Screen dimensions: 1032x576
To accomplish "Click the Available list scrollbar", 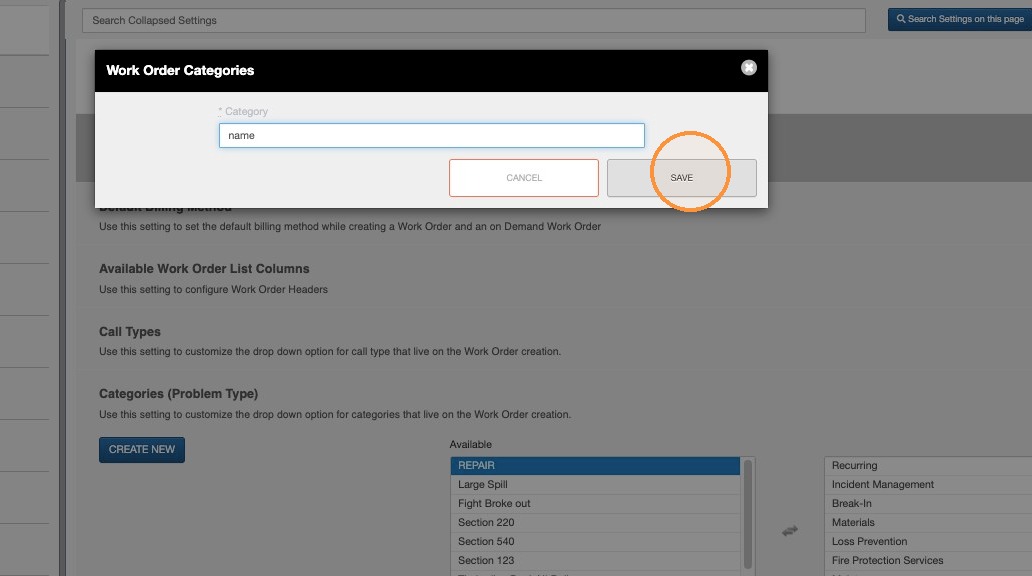I will click(x=748, y=513).
